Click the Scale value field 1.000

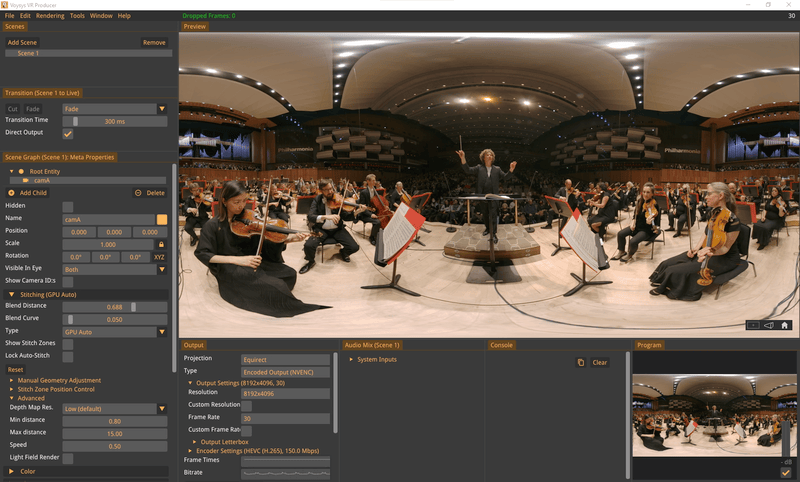tap(108, 244)
